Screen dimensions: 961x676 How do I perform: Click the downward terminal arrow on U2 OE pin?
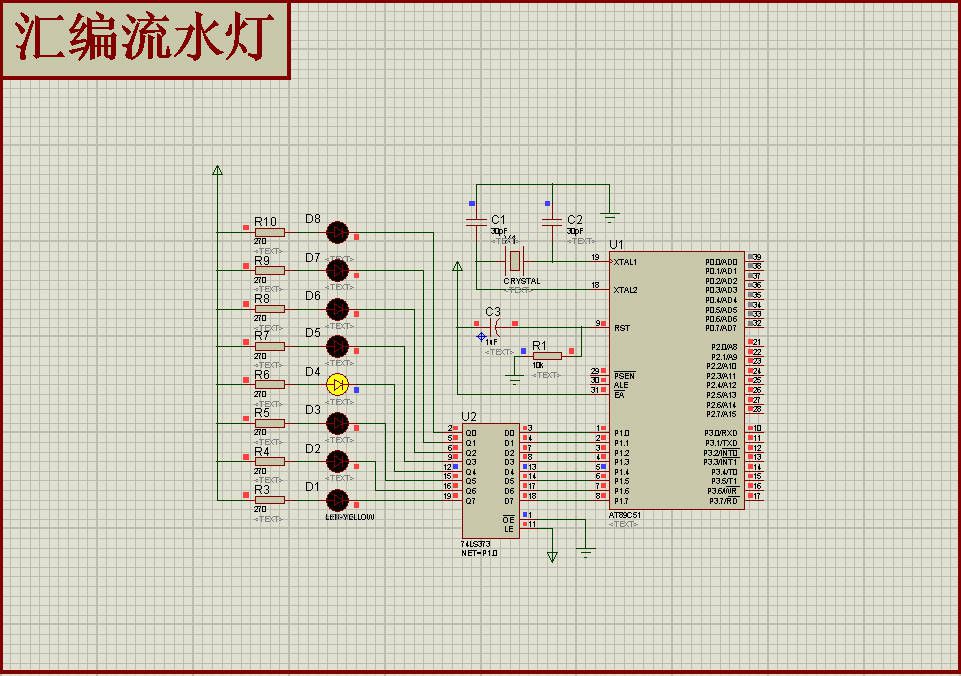click(552, 557)
